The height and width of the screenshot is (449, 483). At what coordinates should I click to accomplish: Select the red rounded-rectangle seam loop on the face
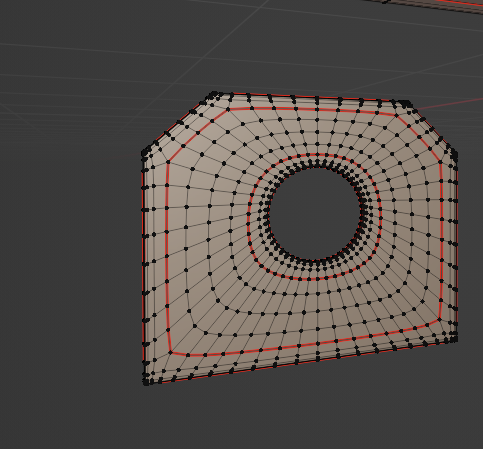tap(168, 260)
